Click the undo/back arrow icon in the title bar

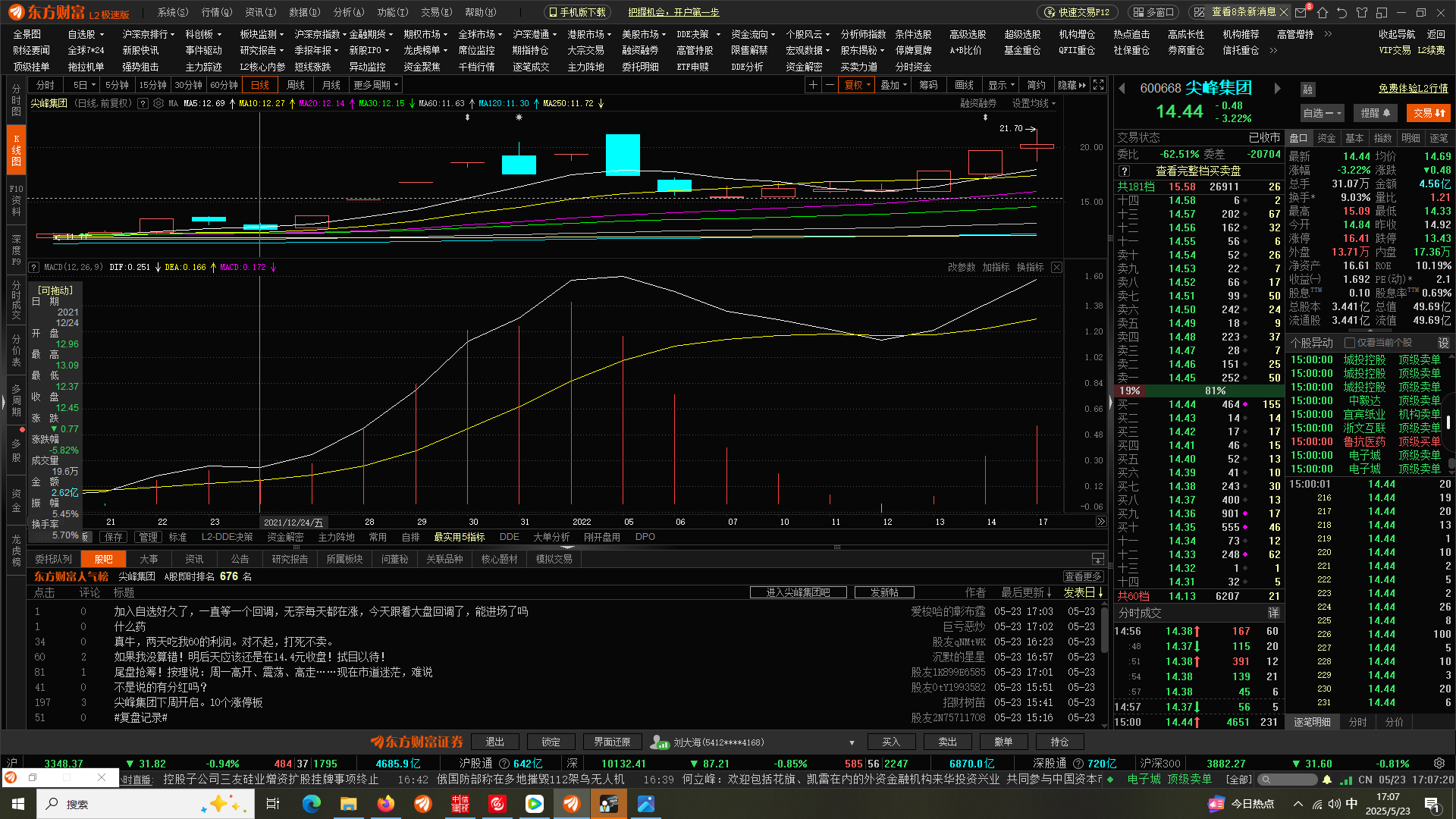pos(1342,12)
